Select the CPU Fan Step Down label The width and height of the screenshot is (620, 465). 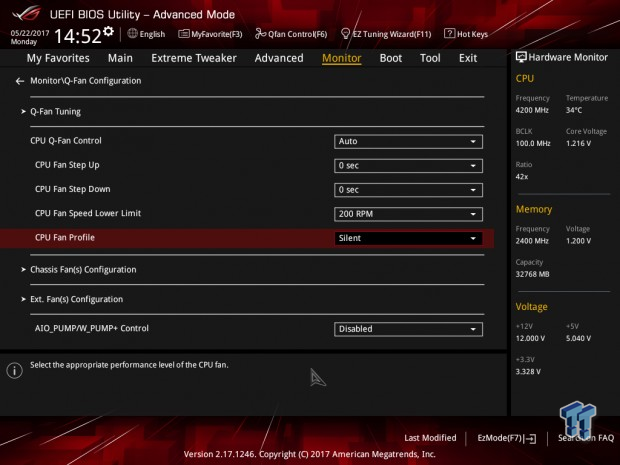pos(72,189)
